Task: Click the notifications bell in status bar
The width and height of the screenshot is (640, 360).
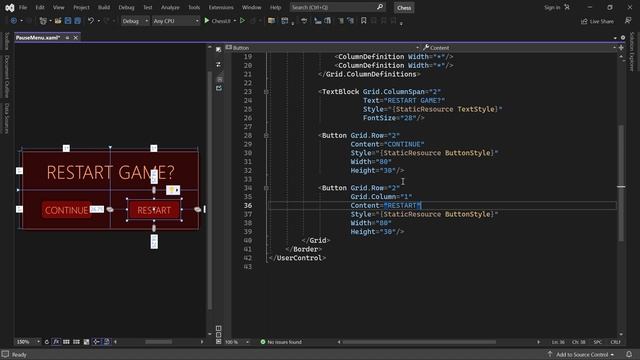Action: (629, 354)
